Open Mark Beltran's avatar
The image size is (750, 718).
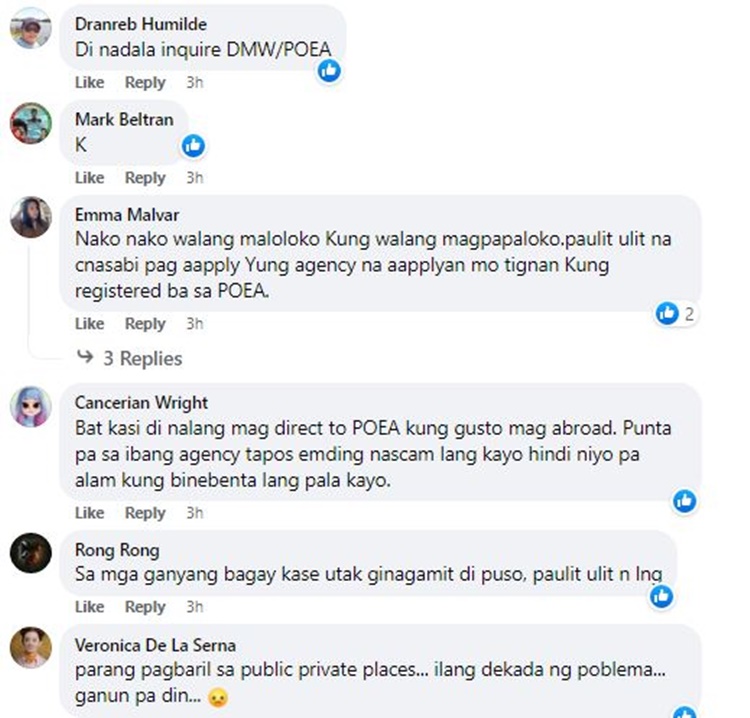coord(31,123)
